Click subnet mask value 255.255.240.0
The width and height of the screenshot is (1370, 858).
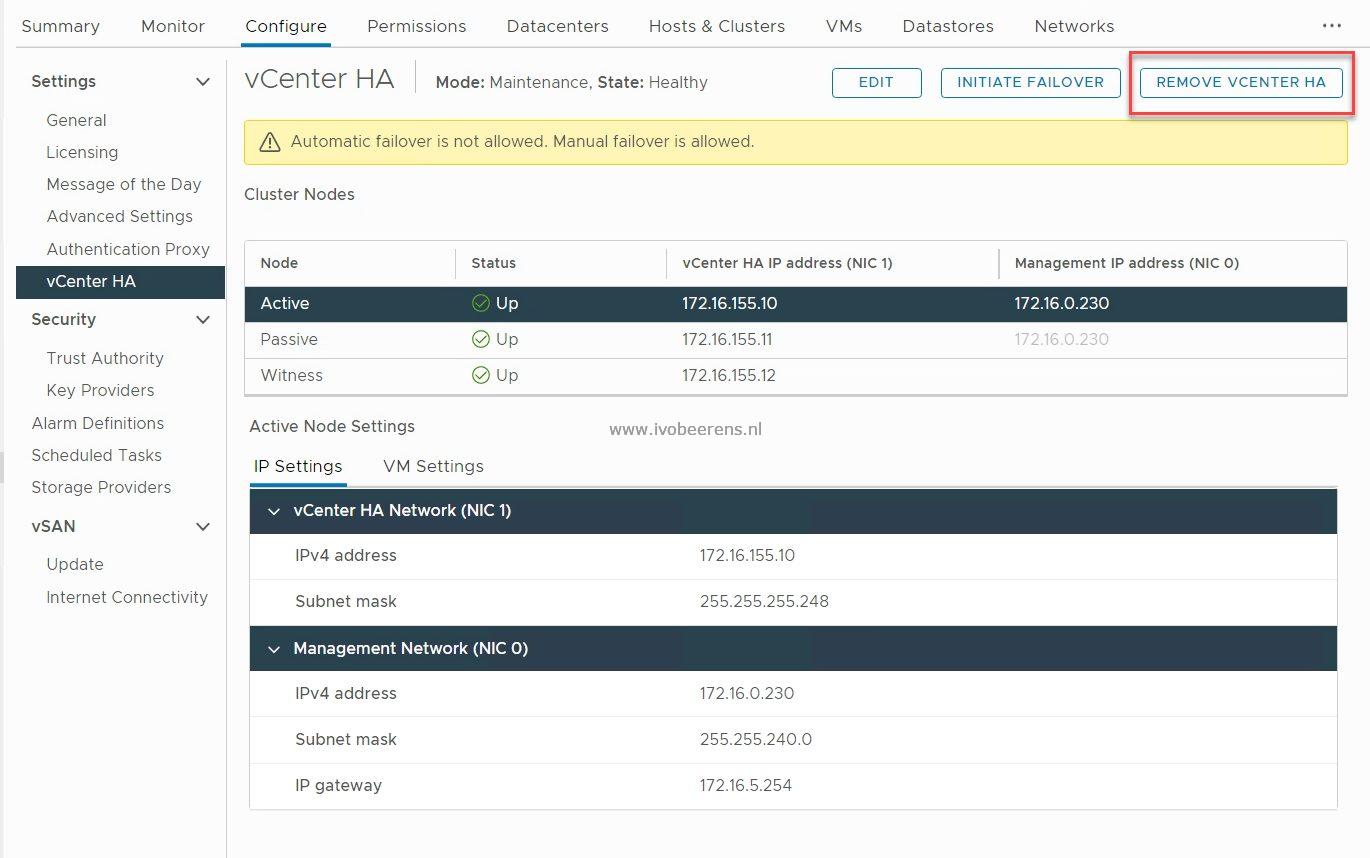pyautogui.click(x=756, y=739)
